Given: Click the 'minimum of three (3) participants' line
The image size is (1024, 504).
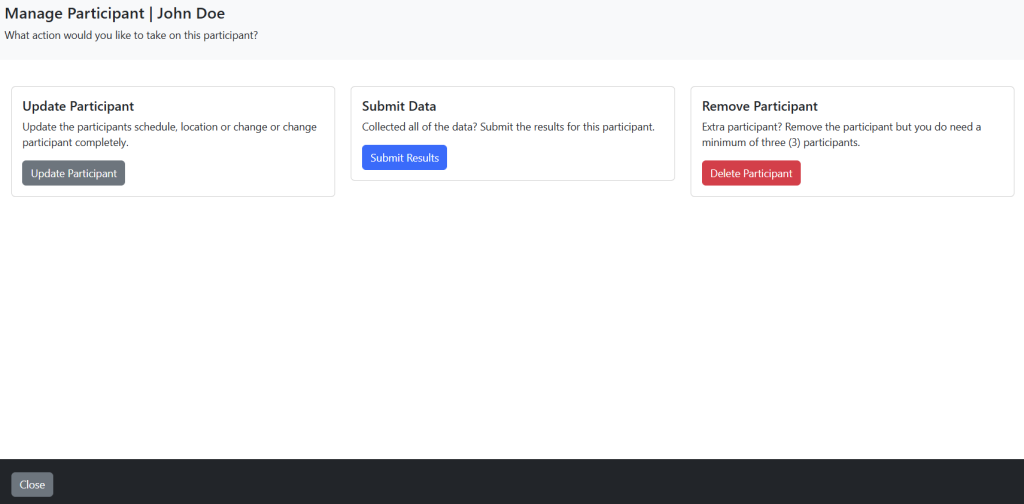Looking at the screenshot, I should [x=781, y=142].
